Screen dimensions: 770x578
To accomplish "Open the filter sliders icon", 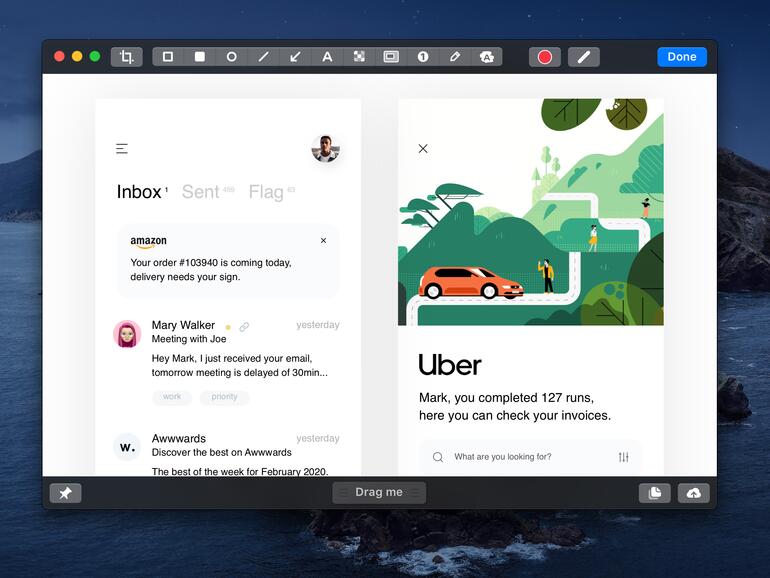I will pos(624,457).
